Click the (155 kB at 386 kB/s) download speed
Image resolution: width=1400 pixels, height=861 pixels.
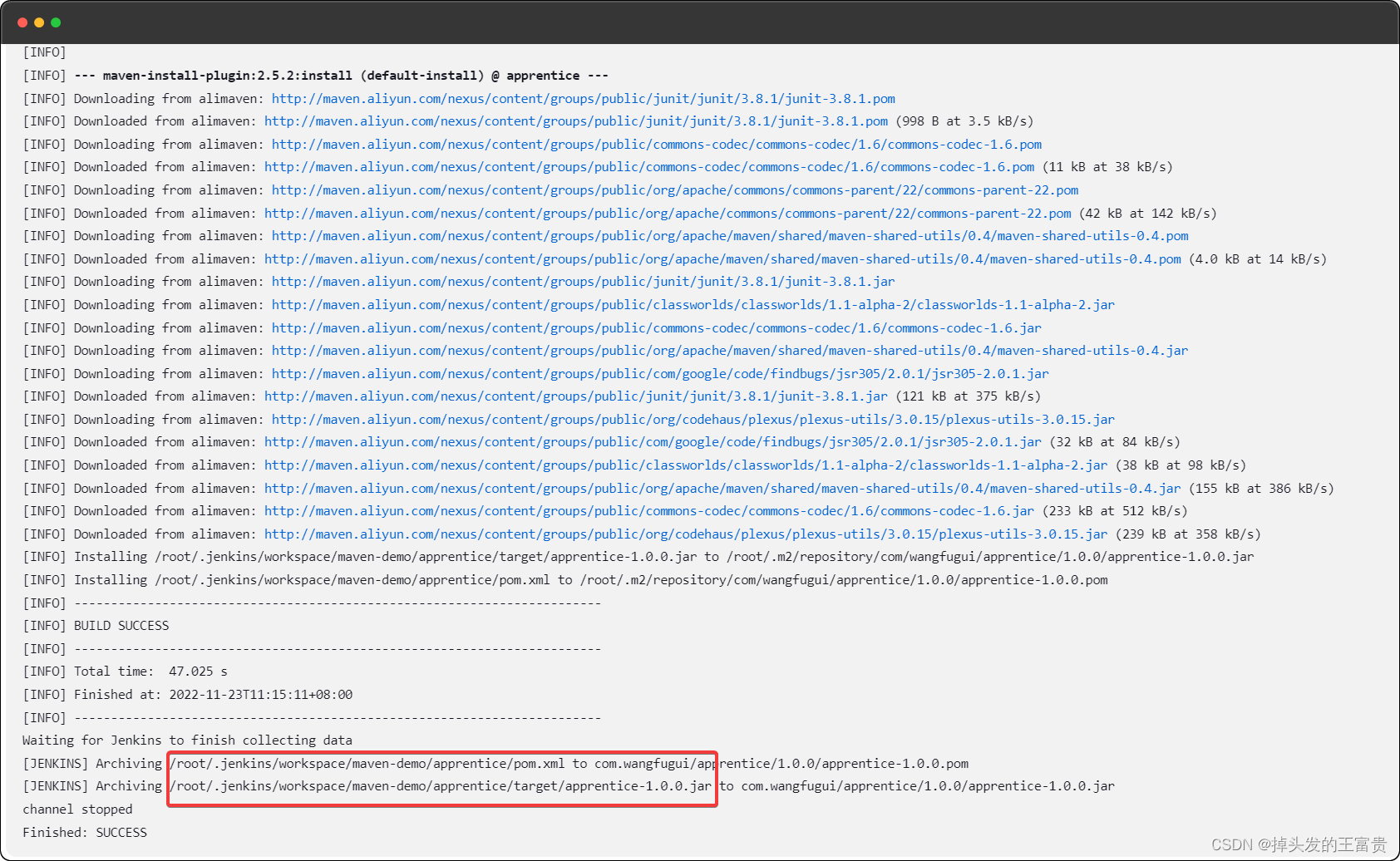pos(1261,489)
